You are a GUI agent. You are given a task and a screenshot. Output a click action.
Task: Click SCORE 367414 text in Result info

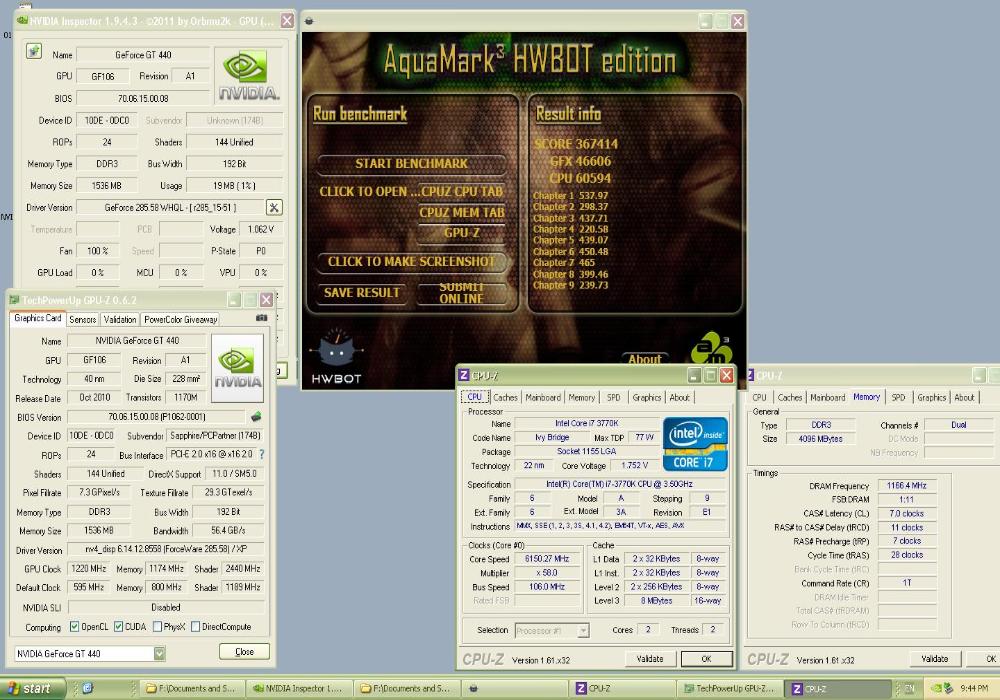(576, 144)
